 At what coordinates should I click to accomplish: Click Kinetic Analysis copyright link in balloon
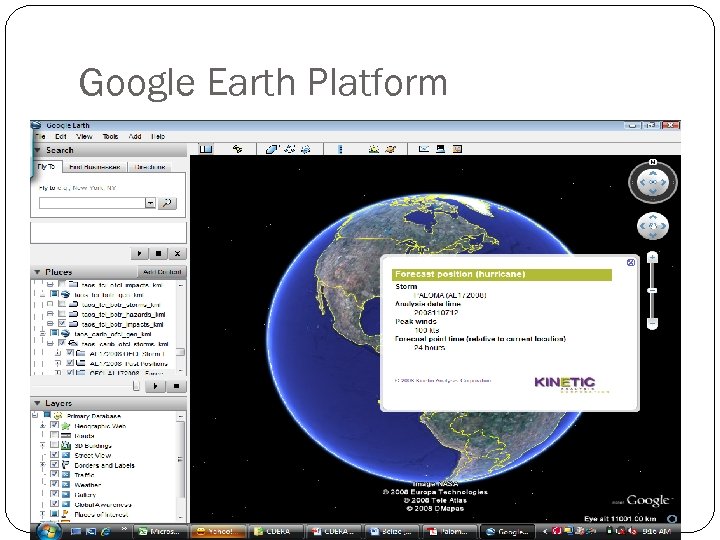pyautogui.click(x=443, y=381)
